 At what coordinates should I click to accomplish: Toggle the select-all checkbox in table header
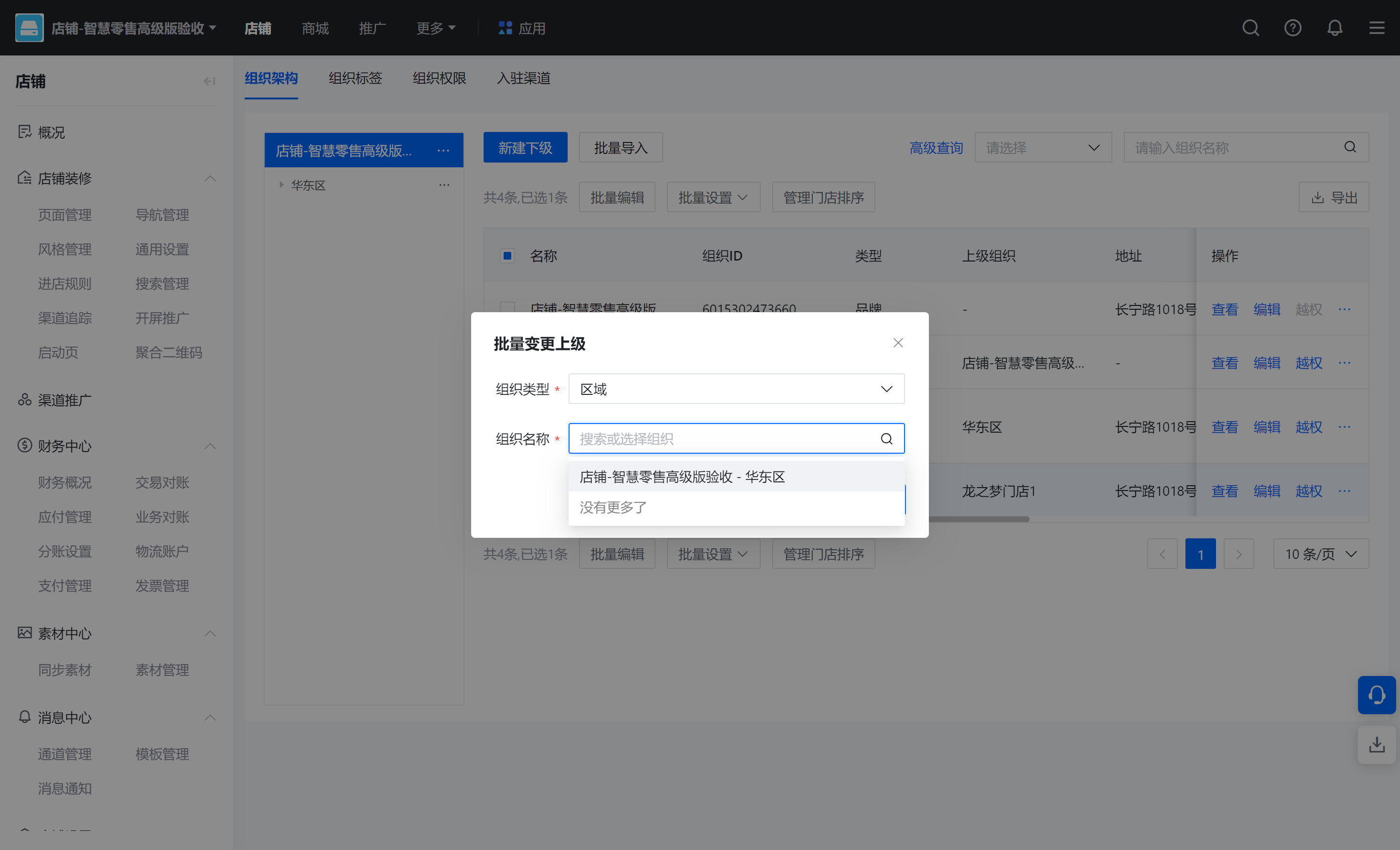tap(507, 256)
